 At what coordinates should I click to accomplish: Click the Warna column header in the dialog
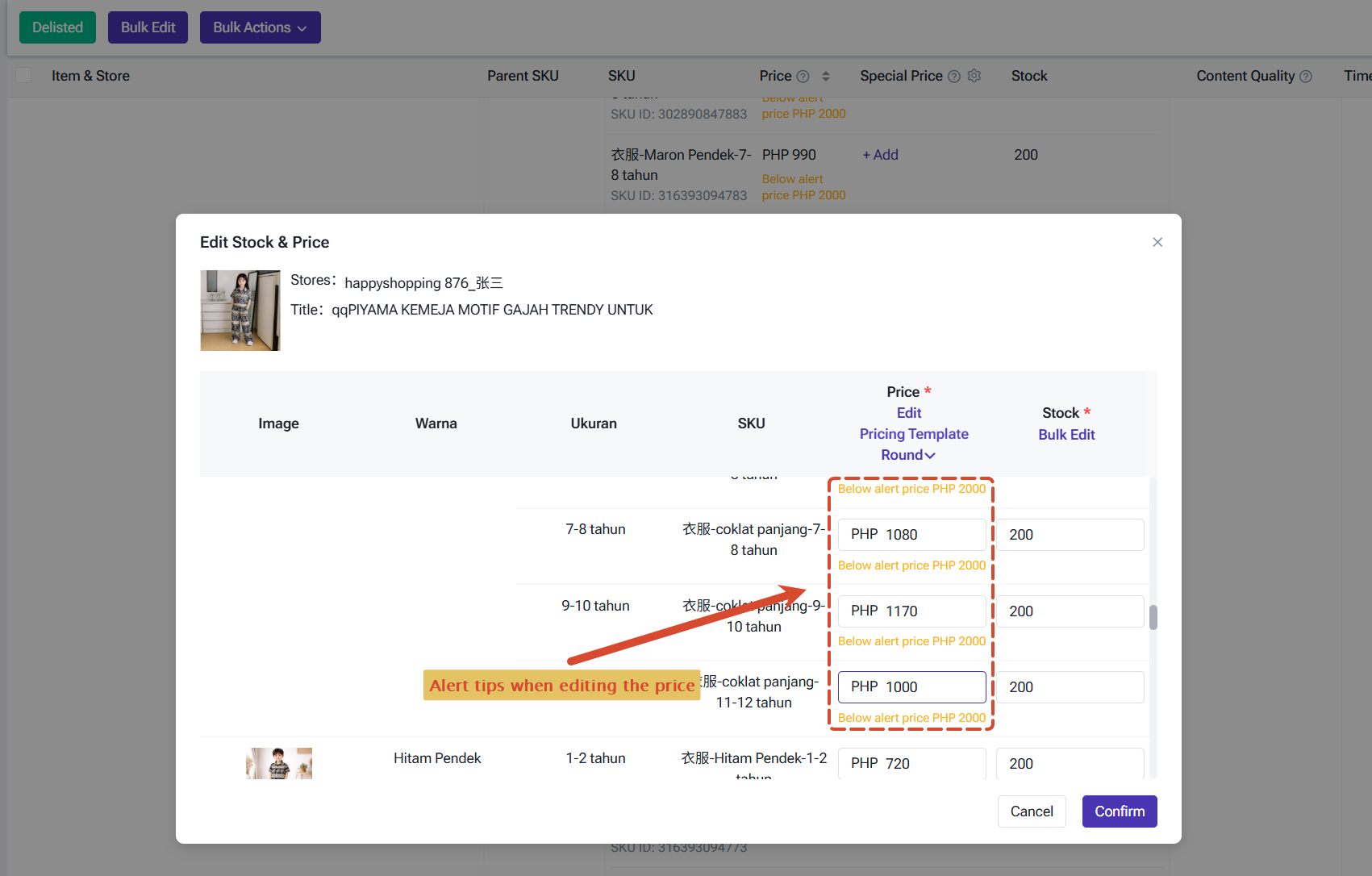436,423
